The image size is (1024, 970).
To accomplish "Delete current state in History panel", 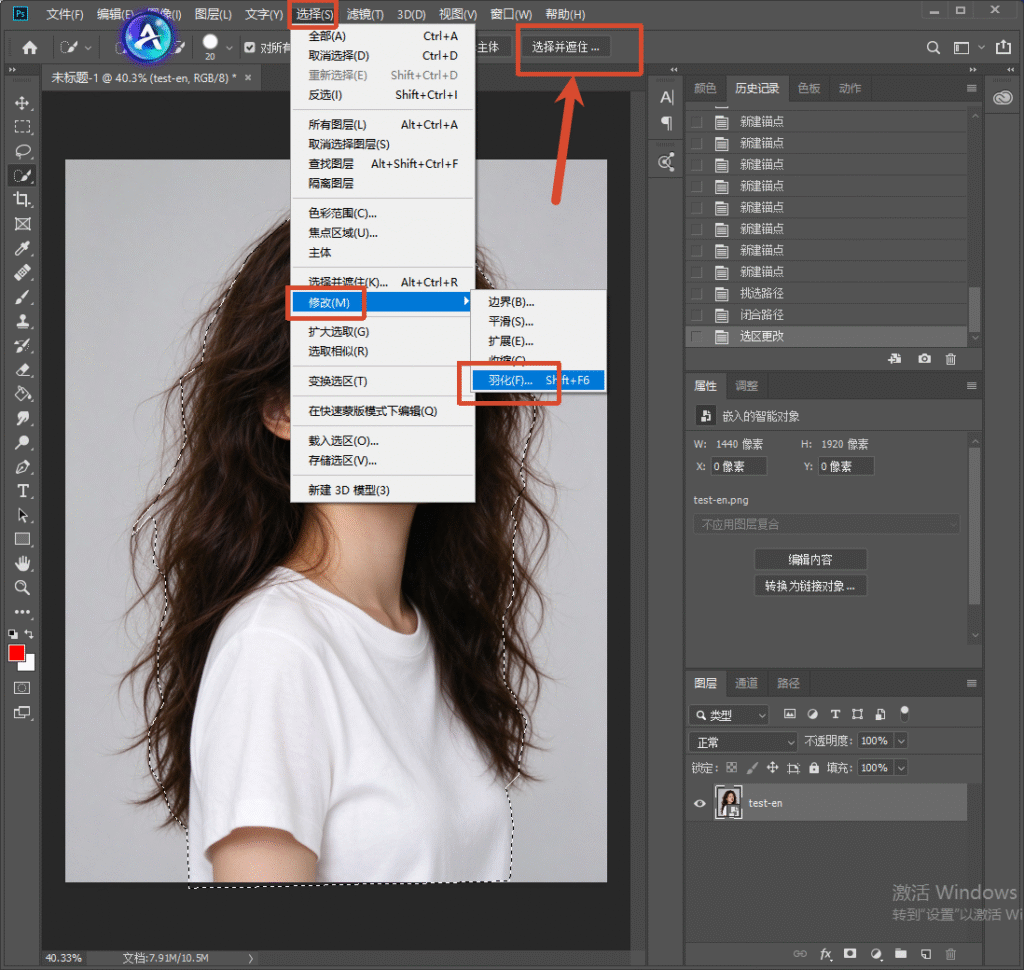I will click(951, 359).
